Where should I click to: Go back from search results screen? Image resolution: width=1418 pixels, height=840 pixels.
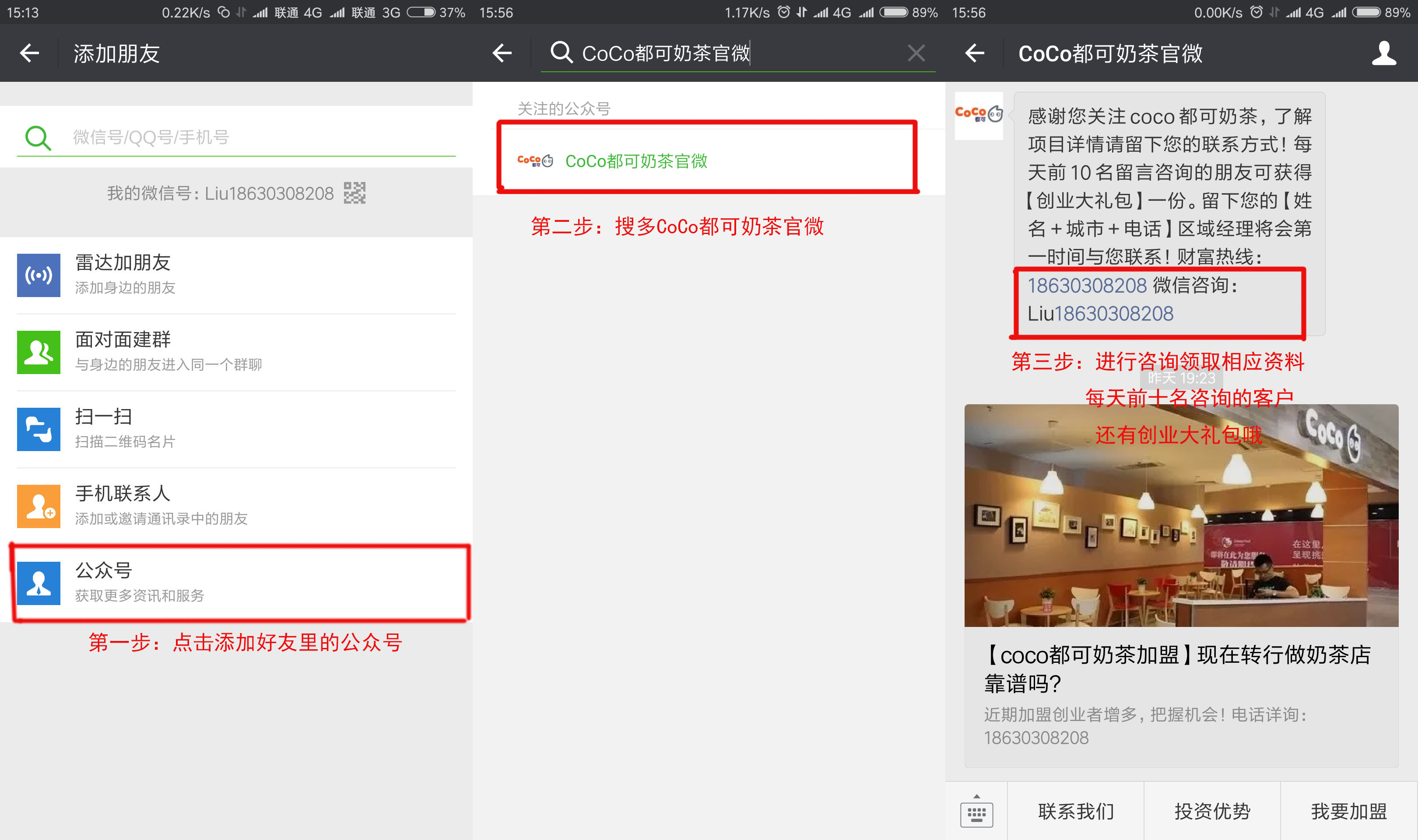(x=502, y=54)
